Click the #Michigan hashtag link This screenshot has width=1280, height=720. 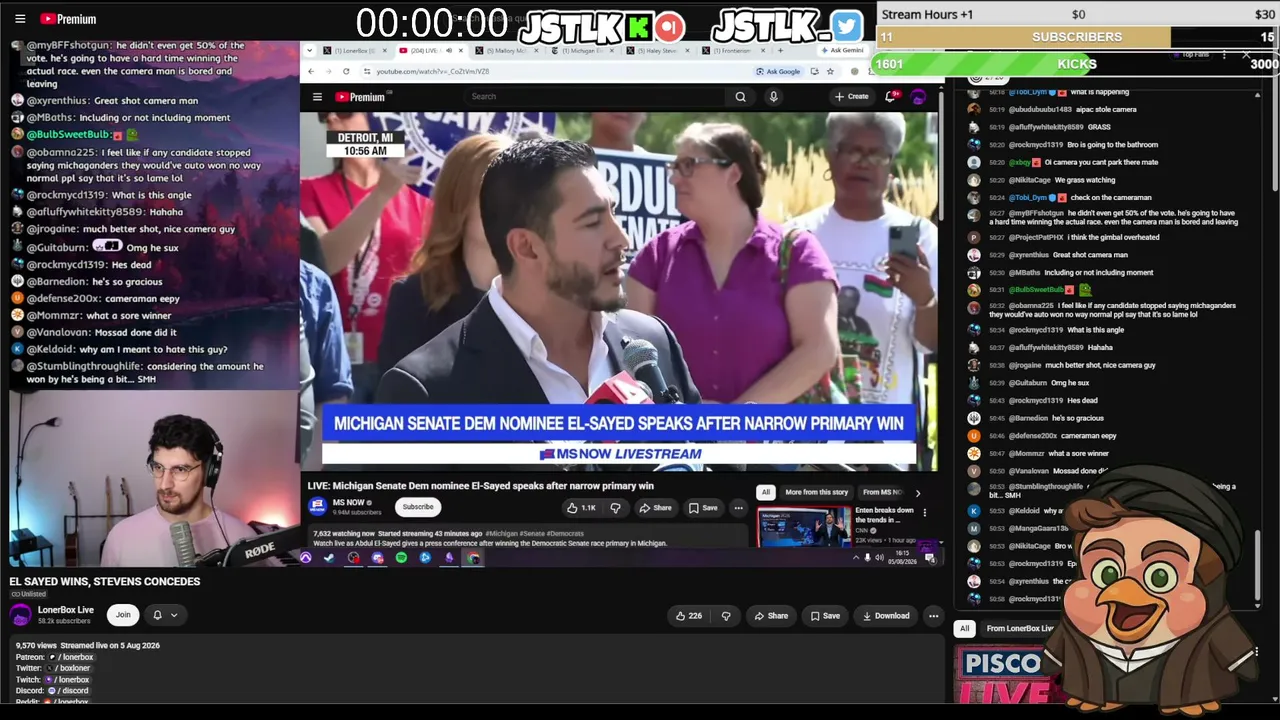point(500,534)
